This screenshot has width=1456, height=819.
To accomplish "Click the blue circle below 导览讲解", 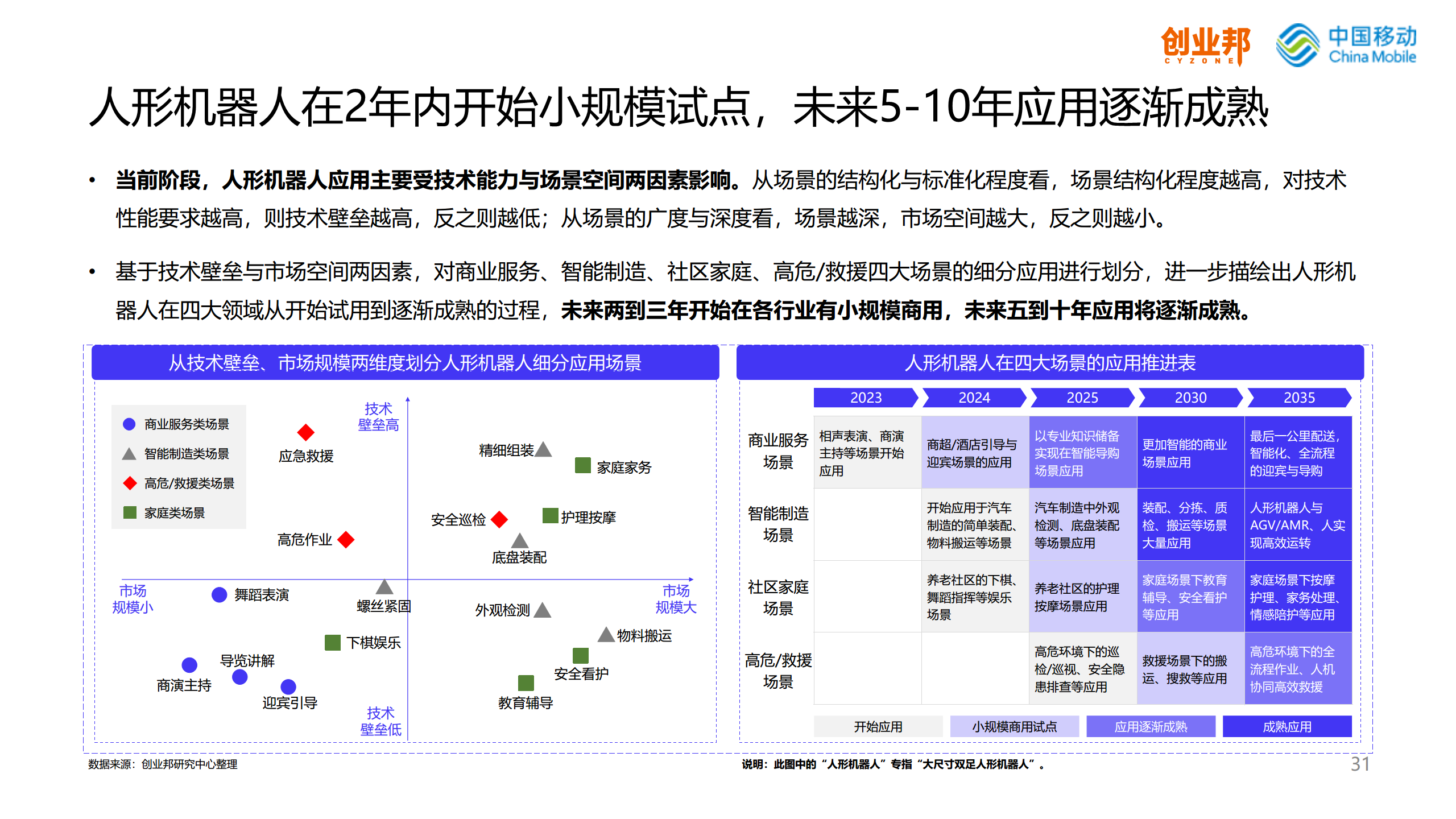I will (x=240, y=677).
